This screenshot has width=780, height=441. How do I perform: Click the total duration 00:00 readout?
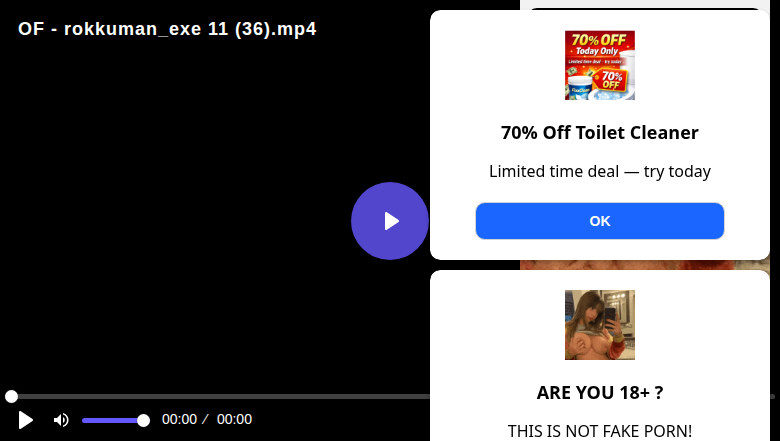[x=234, y=419]
